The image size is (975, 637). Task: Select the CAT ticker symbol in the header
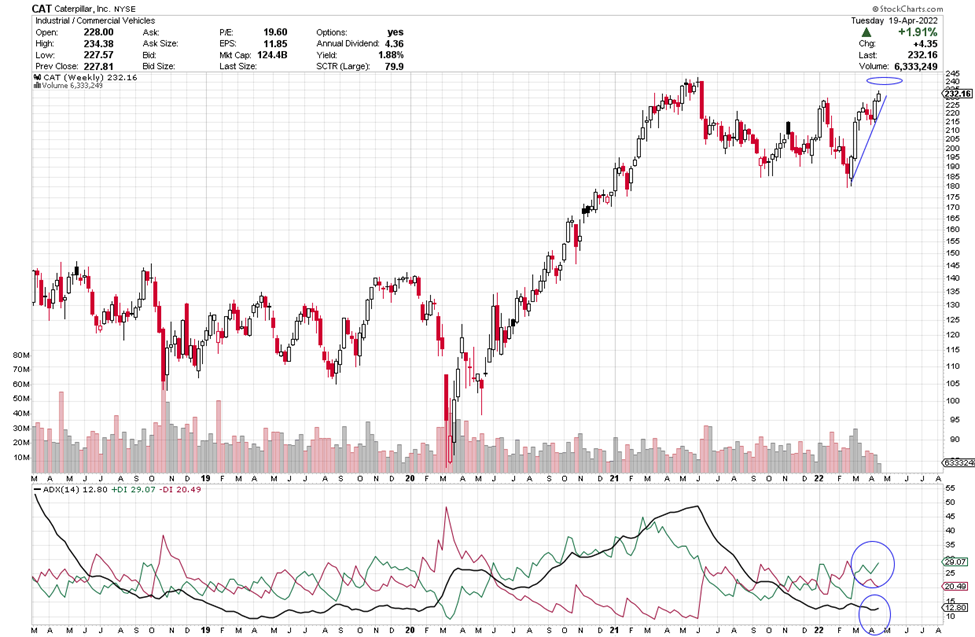pyautogui.click(x=42, y=9)
